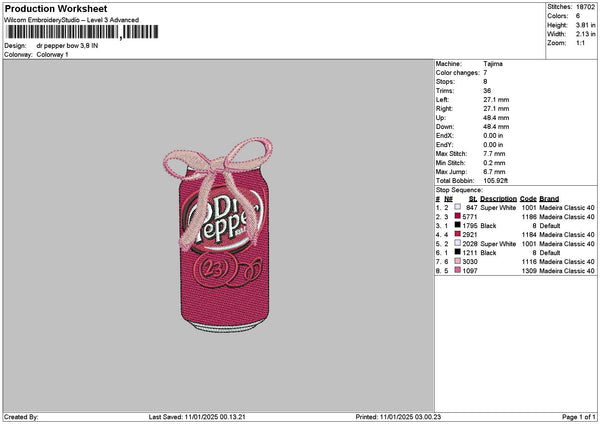Screen dimensions: 600x424
Task: Click the 'Colorway 1' value
Action: coord(52,54)
